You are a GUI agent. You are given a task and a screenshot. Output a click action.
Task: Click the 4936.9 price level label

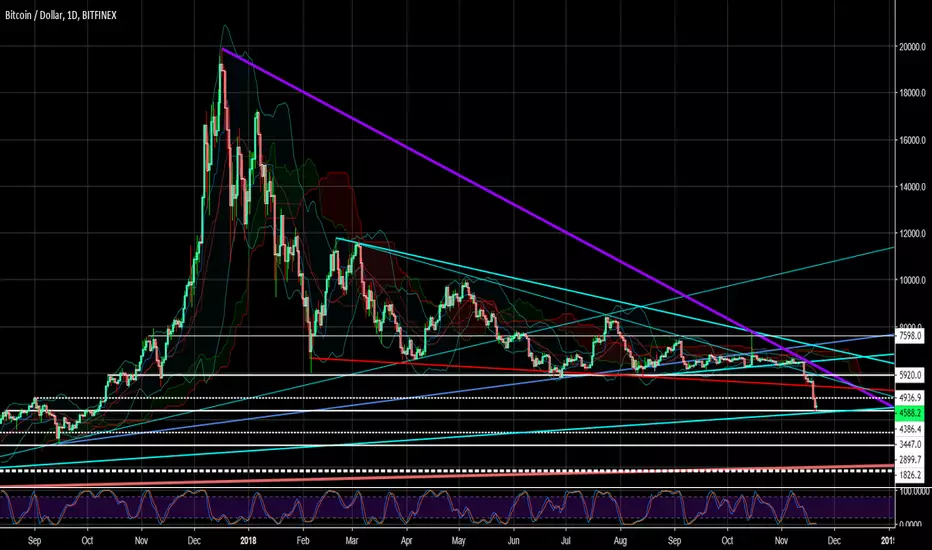pyautogui.click(x=911, y=397)
